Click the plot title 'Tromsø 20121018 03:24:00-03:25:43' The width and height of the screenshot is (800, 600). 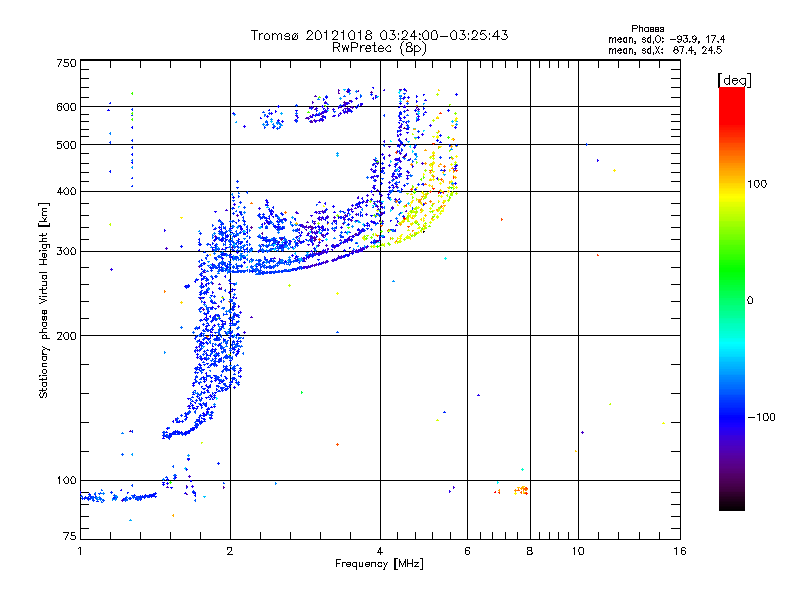pyautogui.click(x=379, y=35)
